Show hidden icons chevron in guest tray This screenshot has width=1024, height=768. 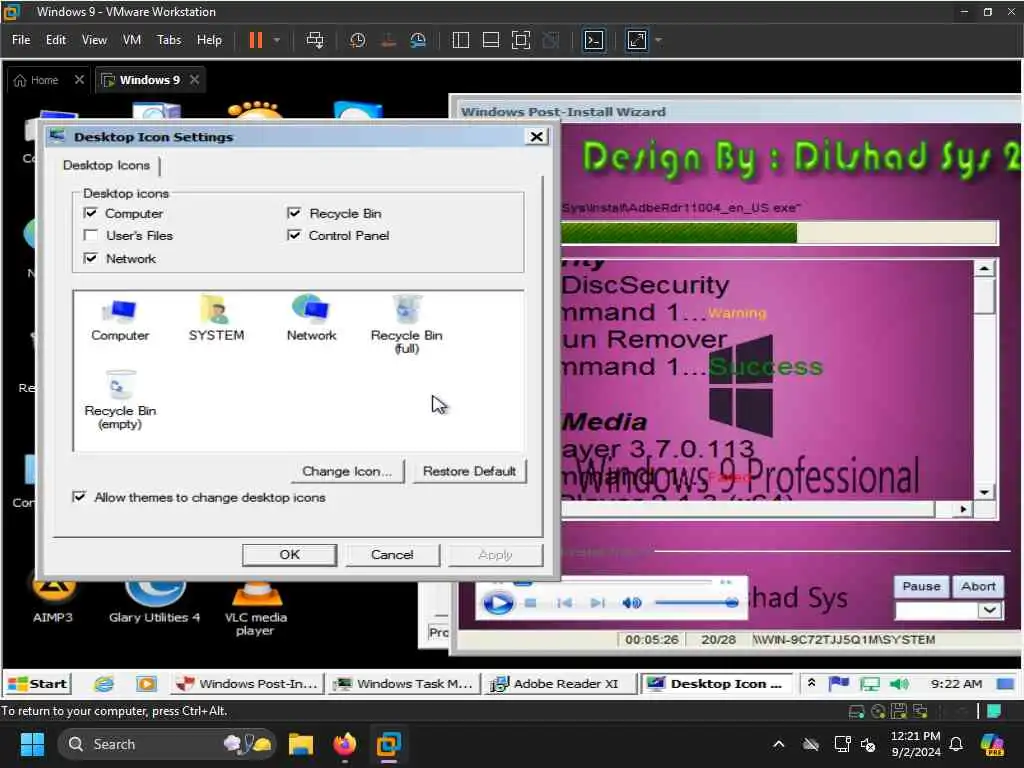811,683
